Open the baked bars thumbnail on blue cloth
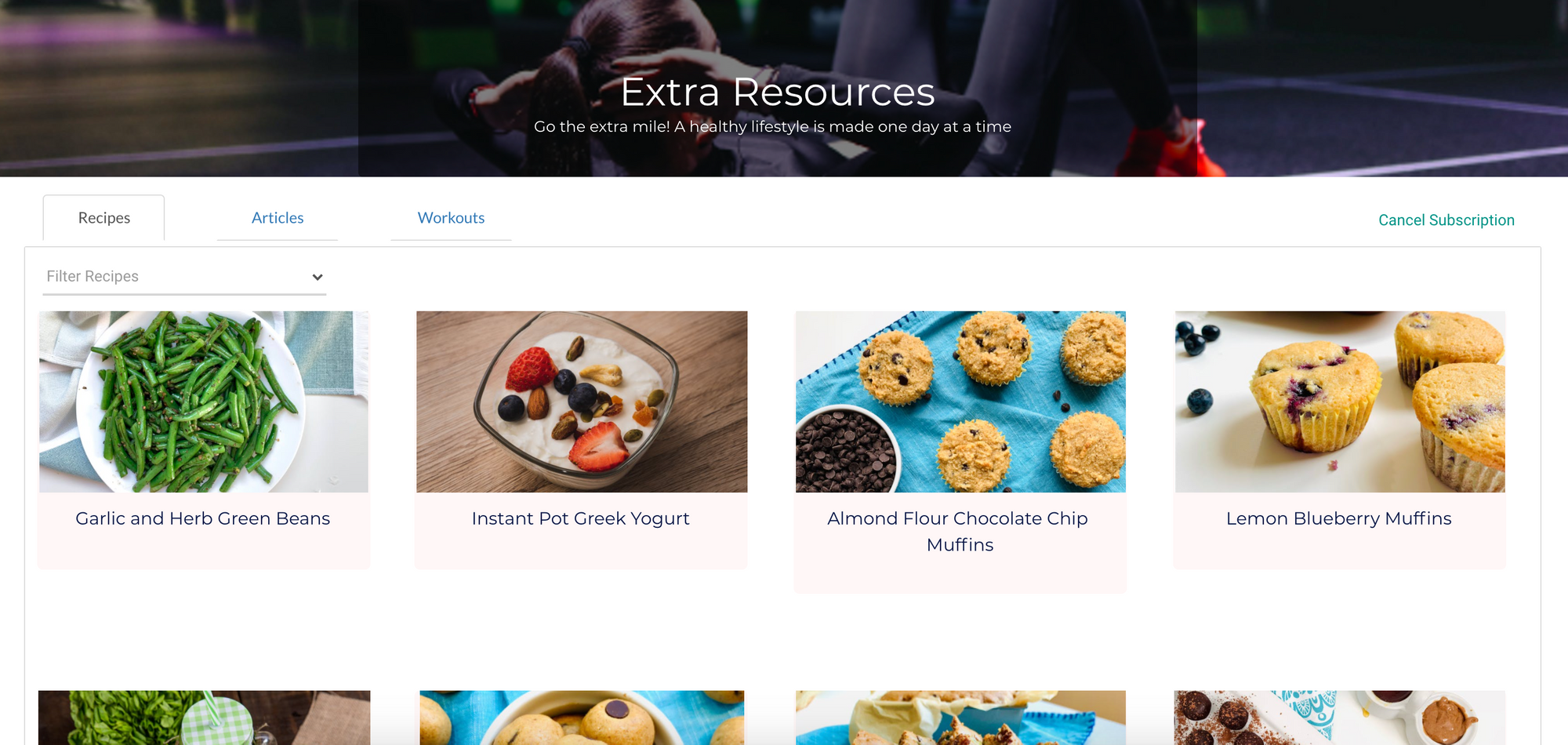This screenshot has height=745, width=1568. point(960,718)
